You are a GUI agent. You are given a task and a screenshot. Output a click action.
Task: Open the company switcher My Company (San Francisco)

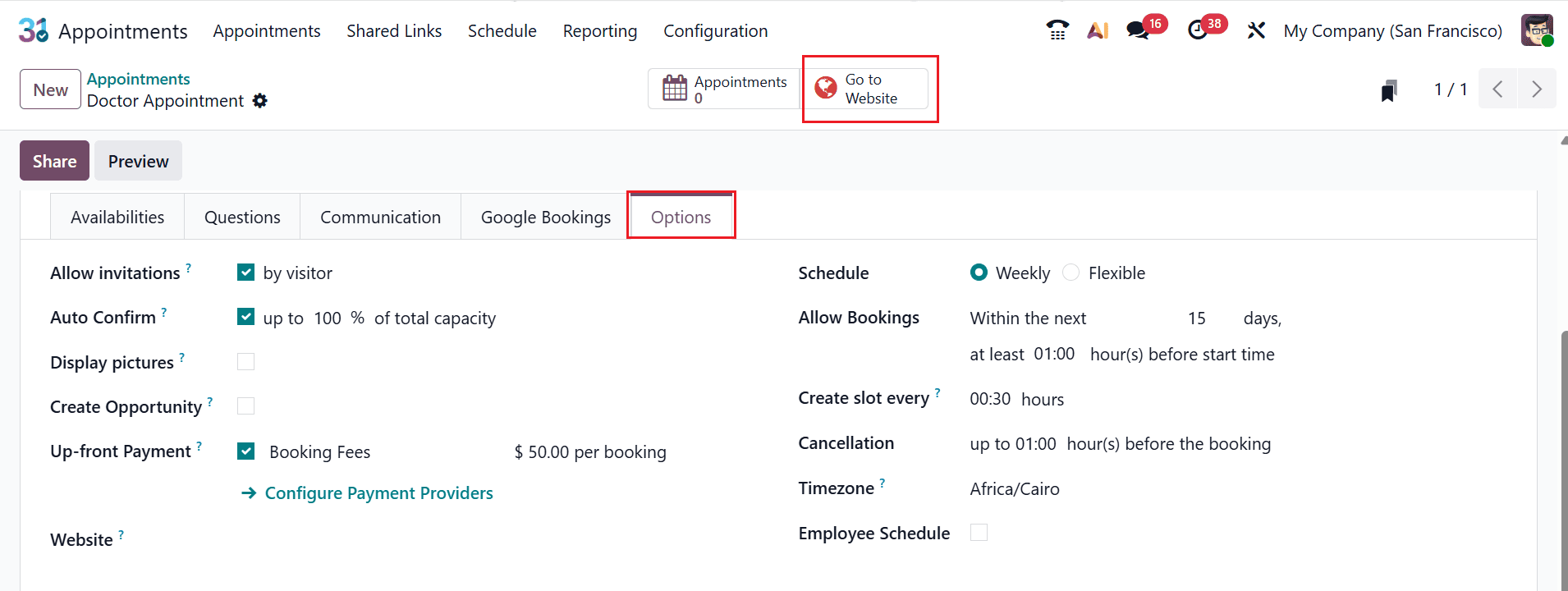point(1392,31)
